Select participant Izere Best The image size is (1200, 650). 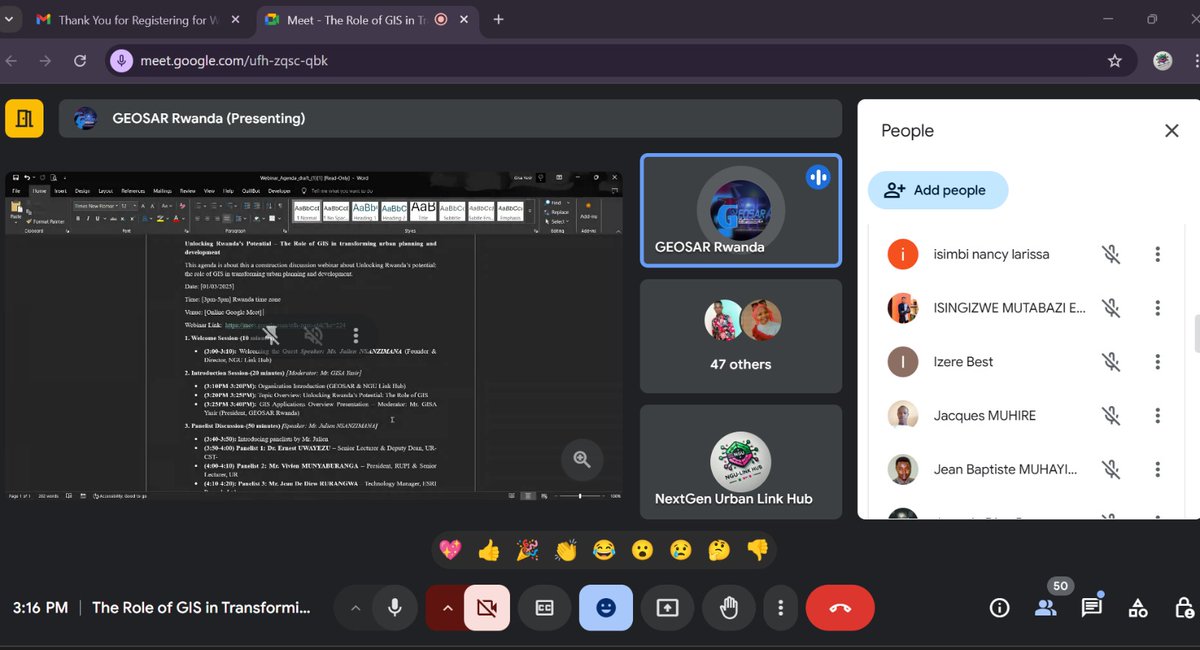click(1025, 362)
